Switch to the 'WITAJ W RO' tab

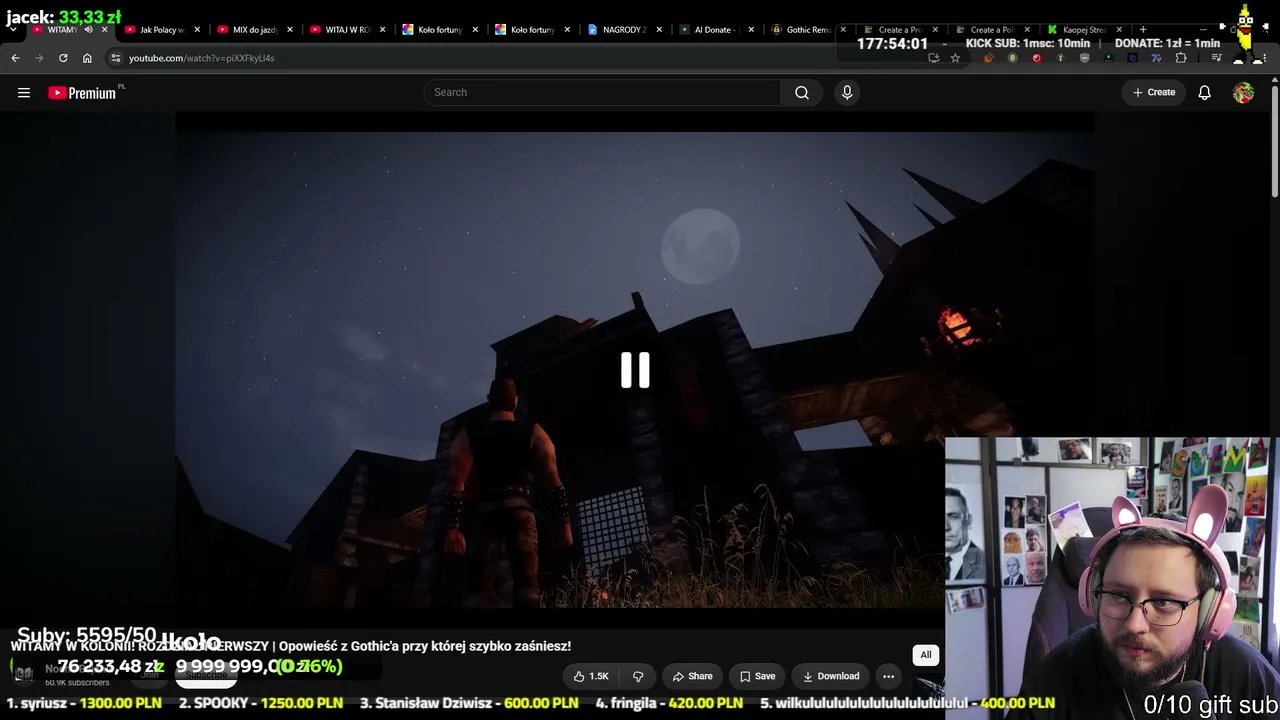coord(346,30)
